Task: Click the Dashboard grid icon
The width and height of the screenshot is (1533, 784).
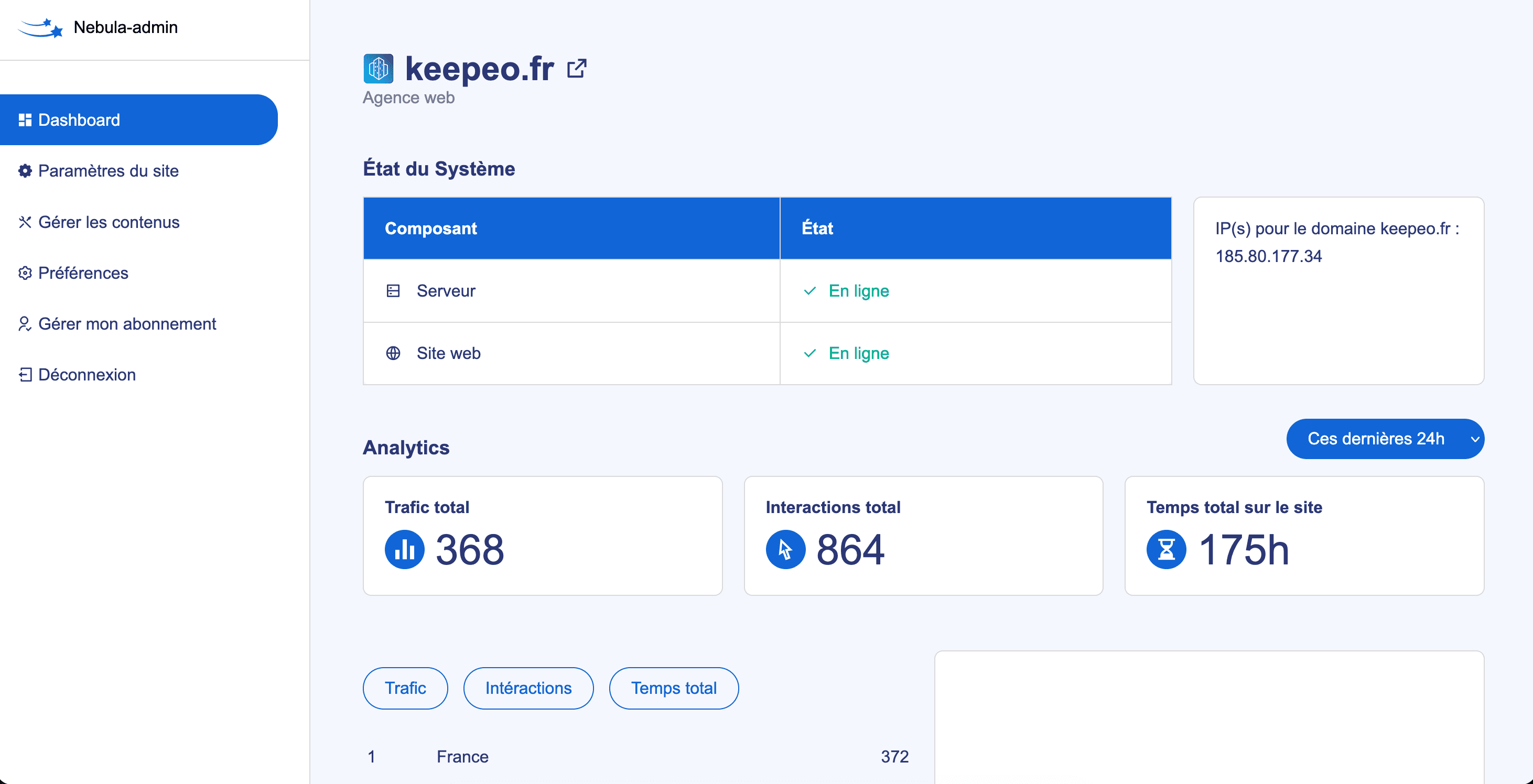Action: point(25,120)
